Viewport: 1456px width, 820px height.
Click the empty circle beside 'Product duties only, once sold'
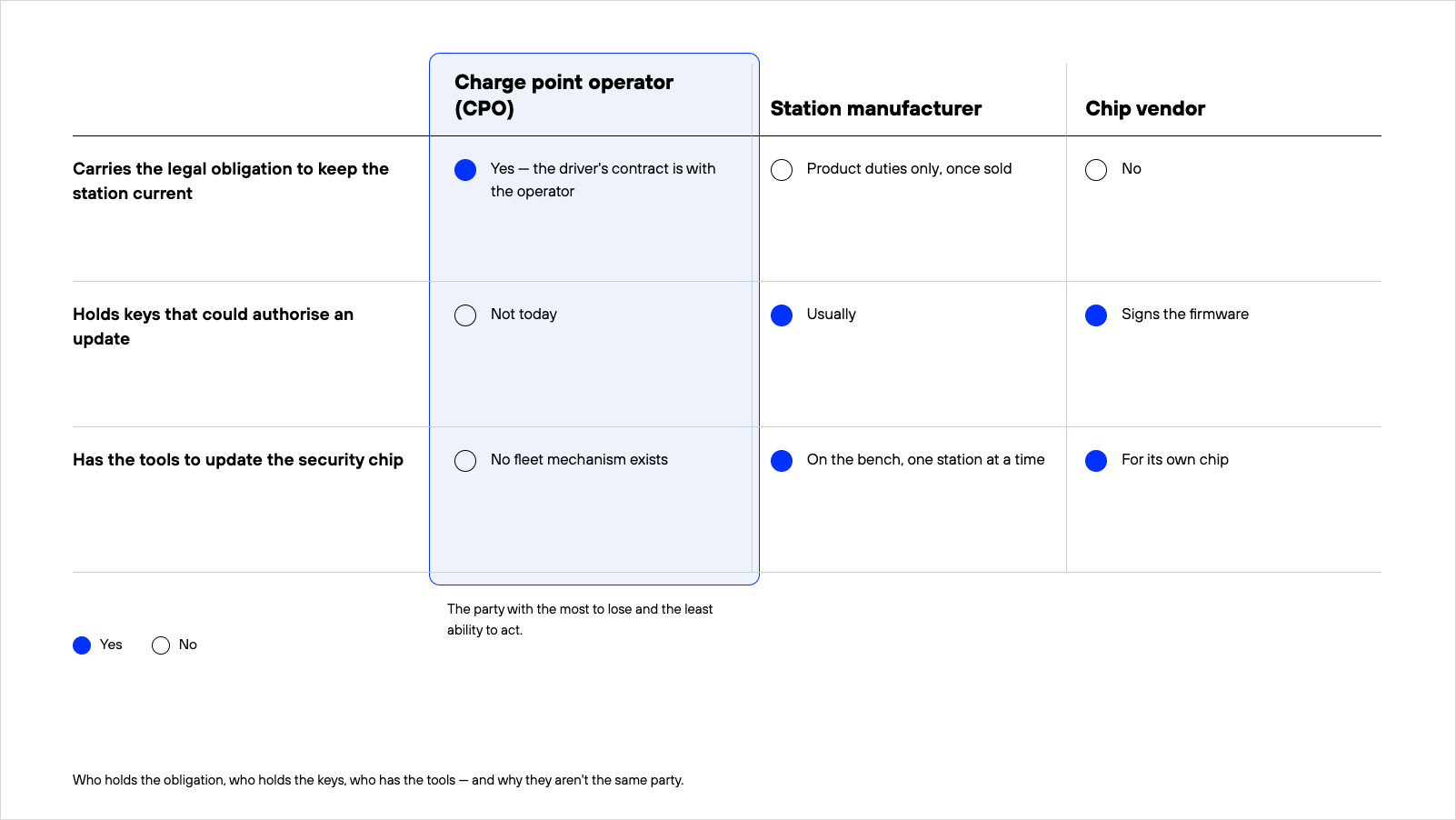point(782,170)
